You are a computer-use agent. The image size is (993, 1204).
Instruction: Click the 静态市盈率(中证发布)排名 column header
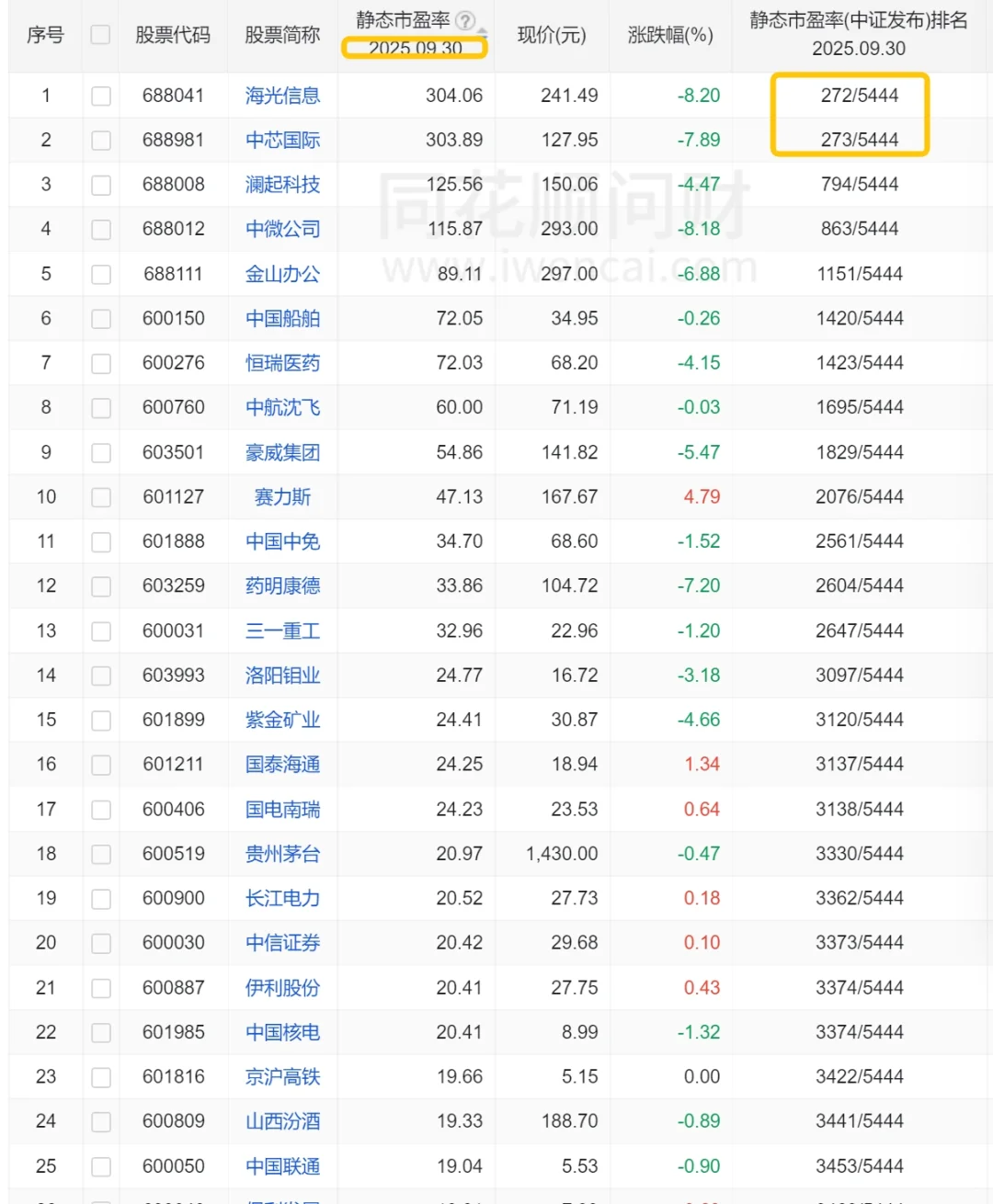click(x=859, y=20)
